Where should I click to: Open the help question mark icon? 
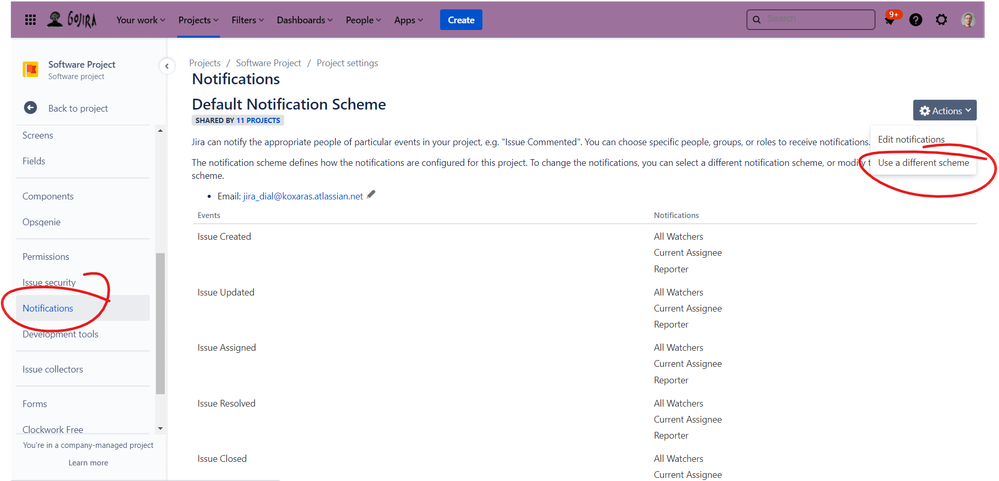point(916,20)
